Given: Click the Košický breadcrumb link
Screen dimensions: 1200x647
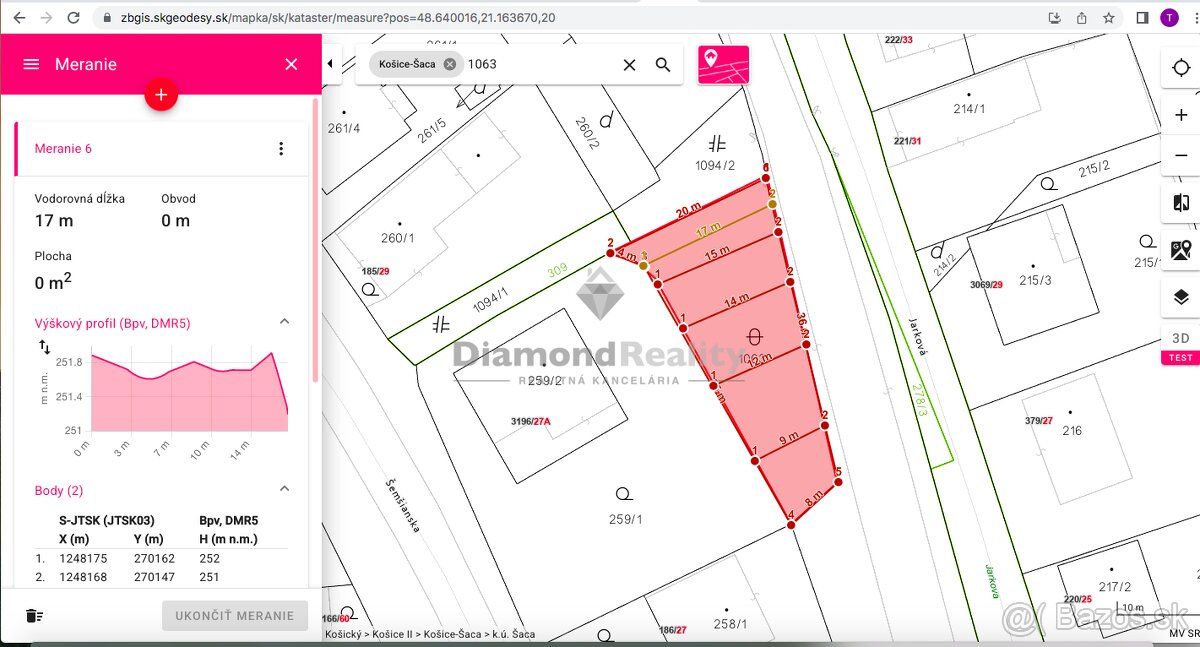Looking at the screenshot, I should [x=344, y=634].
